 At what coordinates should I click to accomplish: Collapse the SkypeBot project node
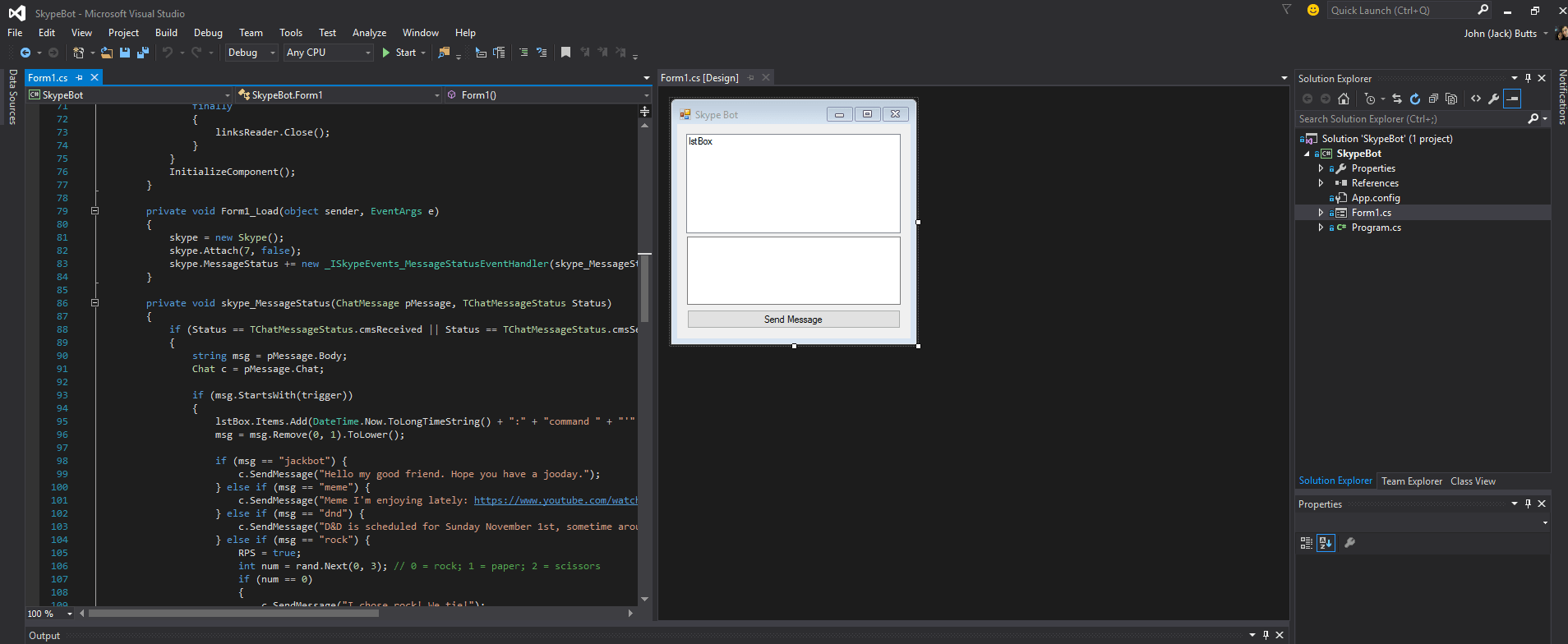1307,154
